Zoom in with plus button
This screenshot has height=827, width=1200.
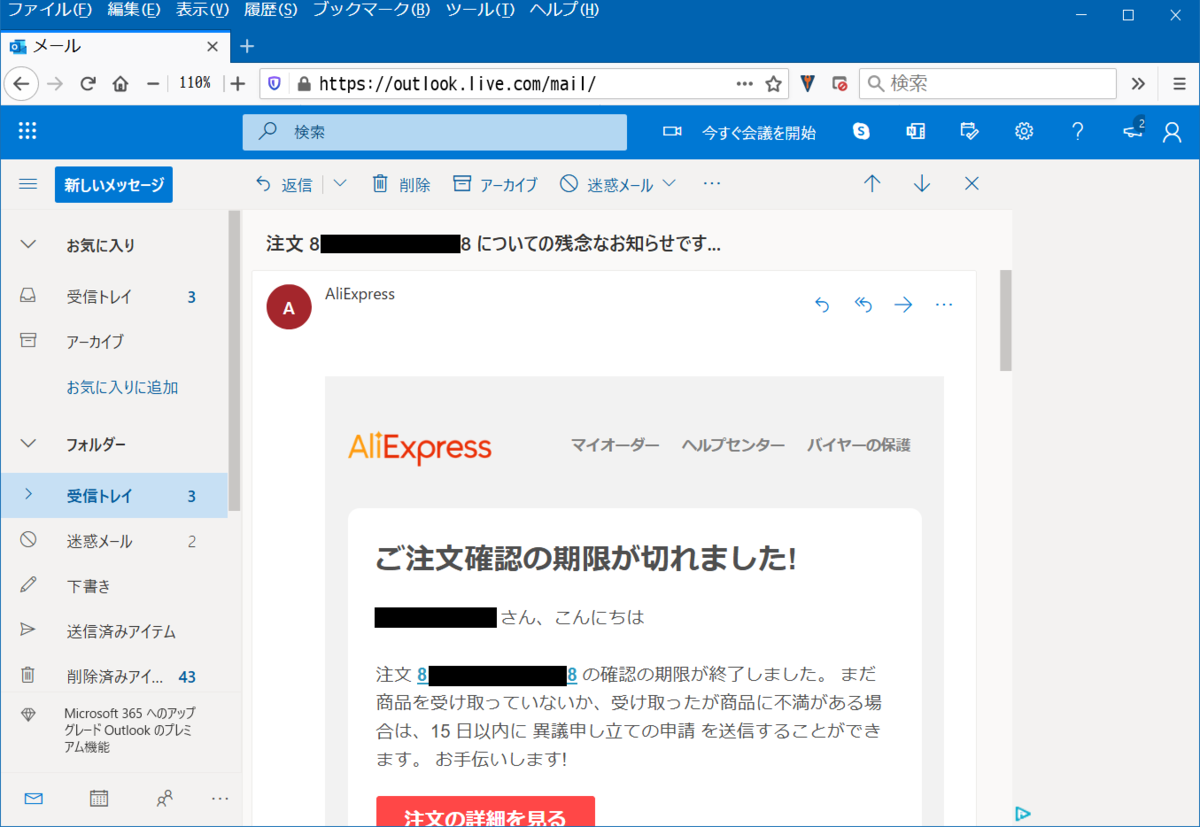pos(237,84)
